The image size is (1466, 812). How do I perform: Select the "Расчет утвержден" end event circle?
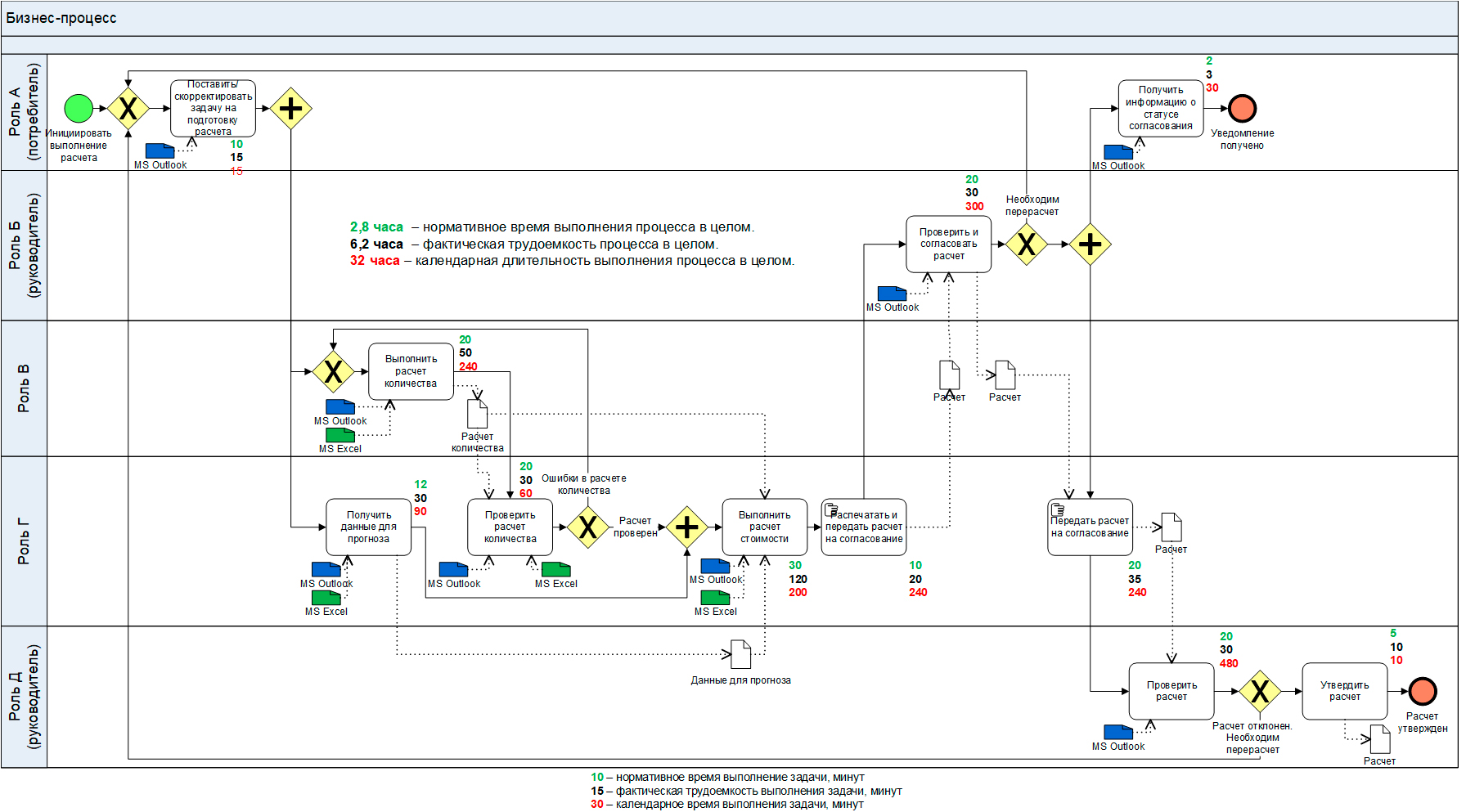pyautogui.click(x=1423, y=691)
